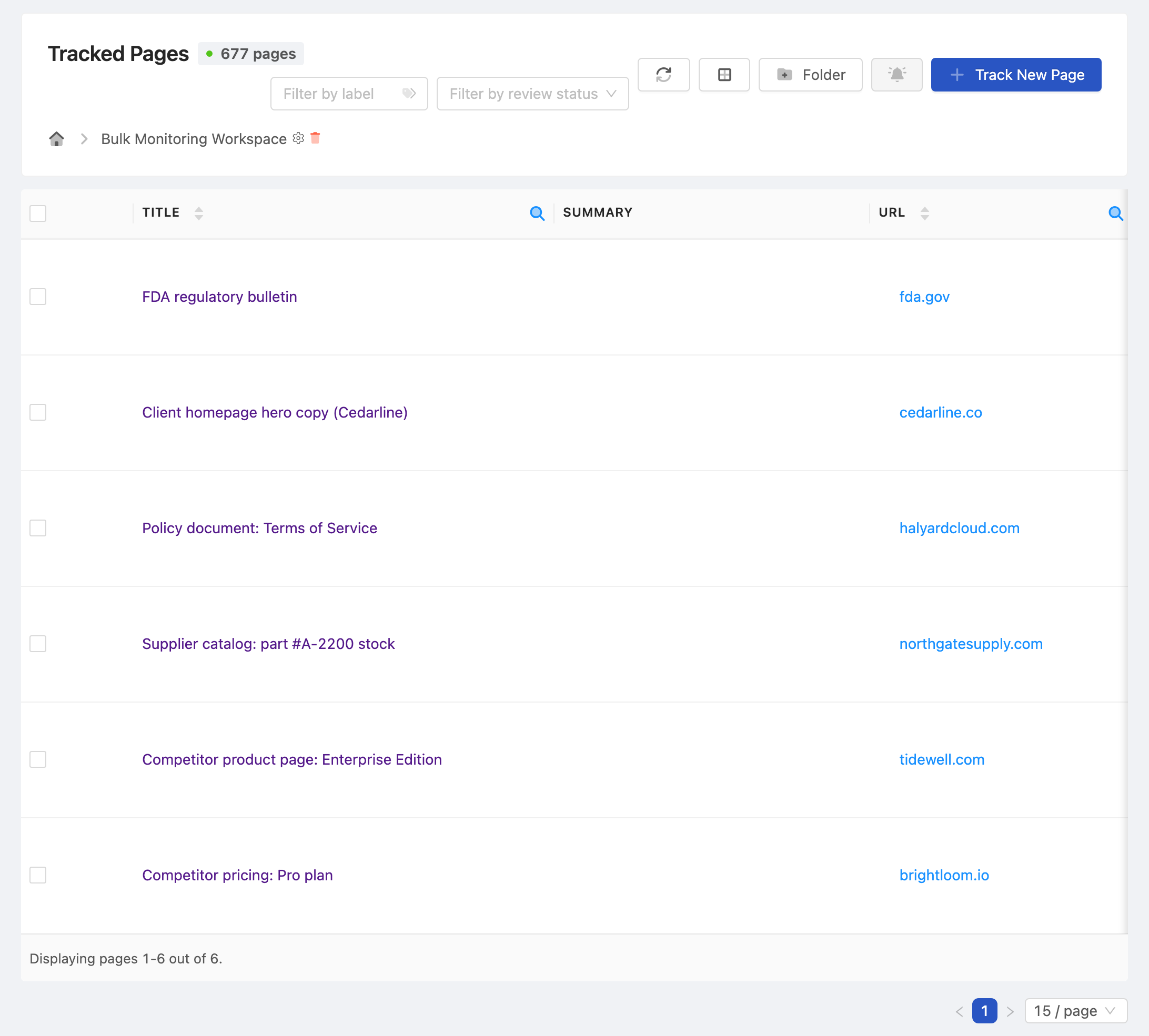The height and width of the screenshot is (1036, 1149).
Task: Search URLs using URL column magnifier
Action: pyautogui.click(x=1115, y=214)
